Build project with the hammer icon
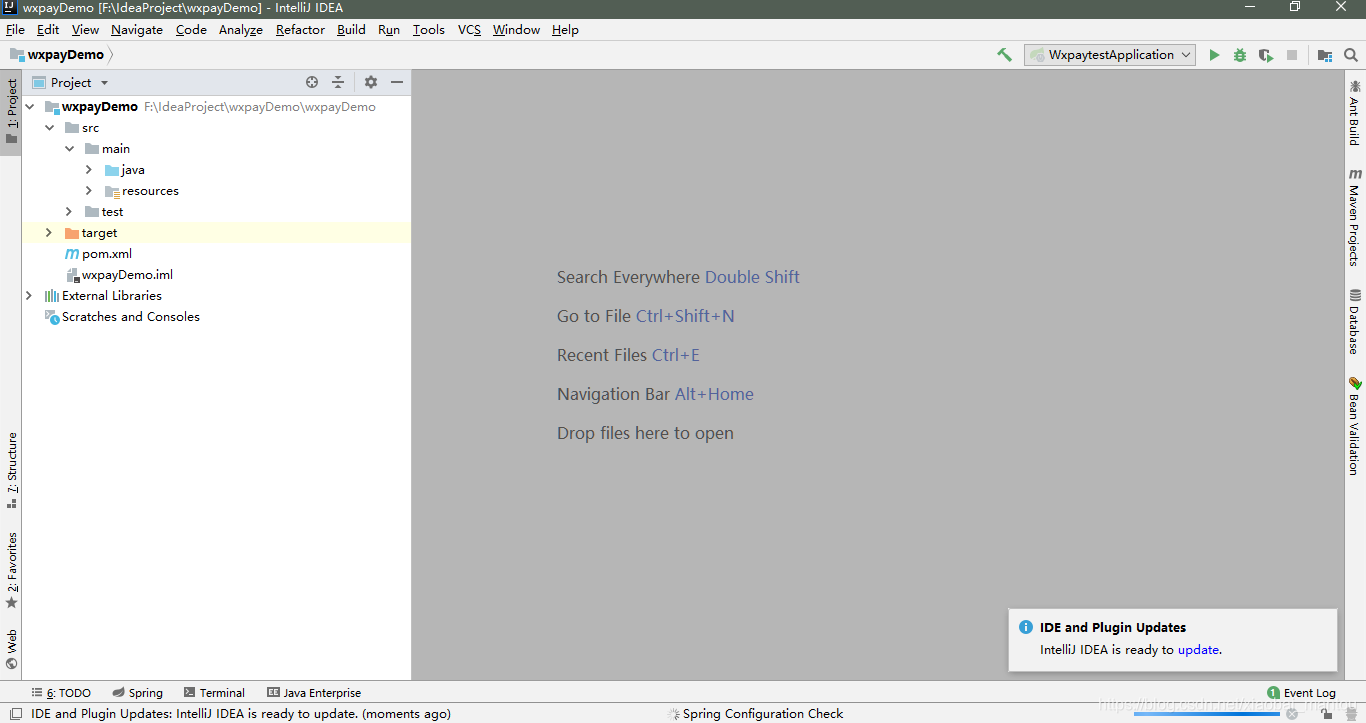The image size is (1366, 723). click(x=1004, y=55)
